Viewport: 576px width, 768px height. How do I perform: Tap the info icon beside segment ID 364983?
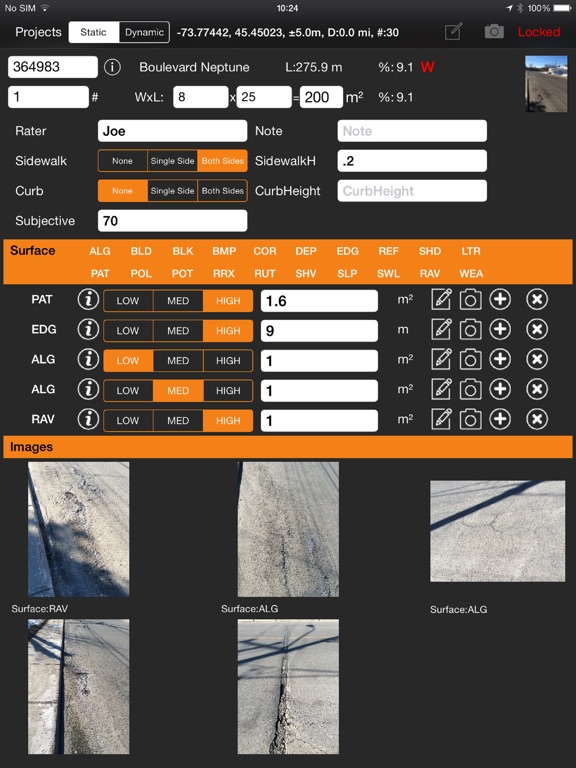click(112, 67)
